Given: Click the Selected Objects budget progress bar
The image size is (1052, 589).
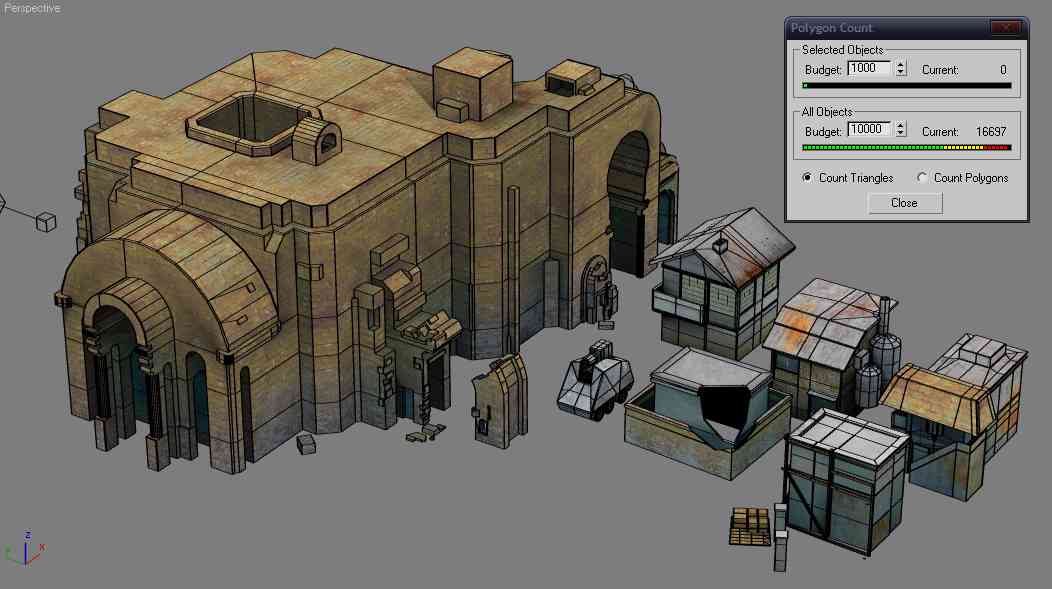Looking at the screenshot, I should [x=907, y=86].
